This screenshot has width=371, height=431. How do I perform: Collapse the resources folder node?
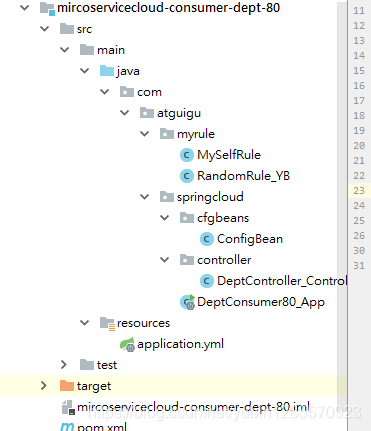(85, 323)
